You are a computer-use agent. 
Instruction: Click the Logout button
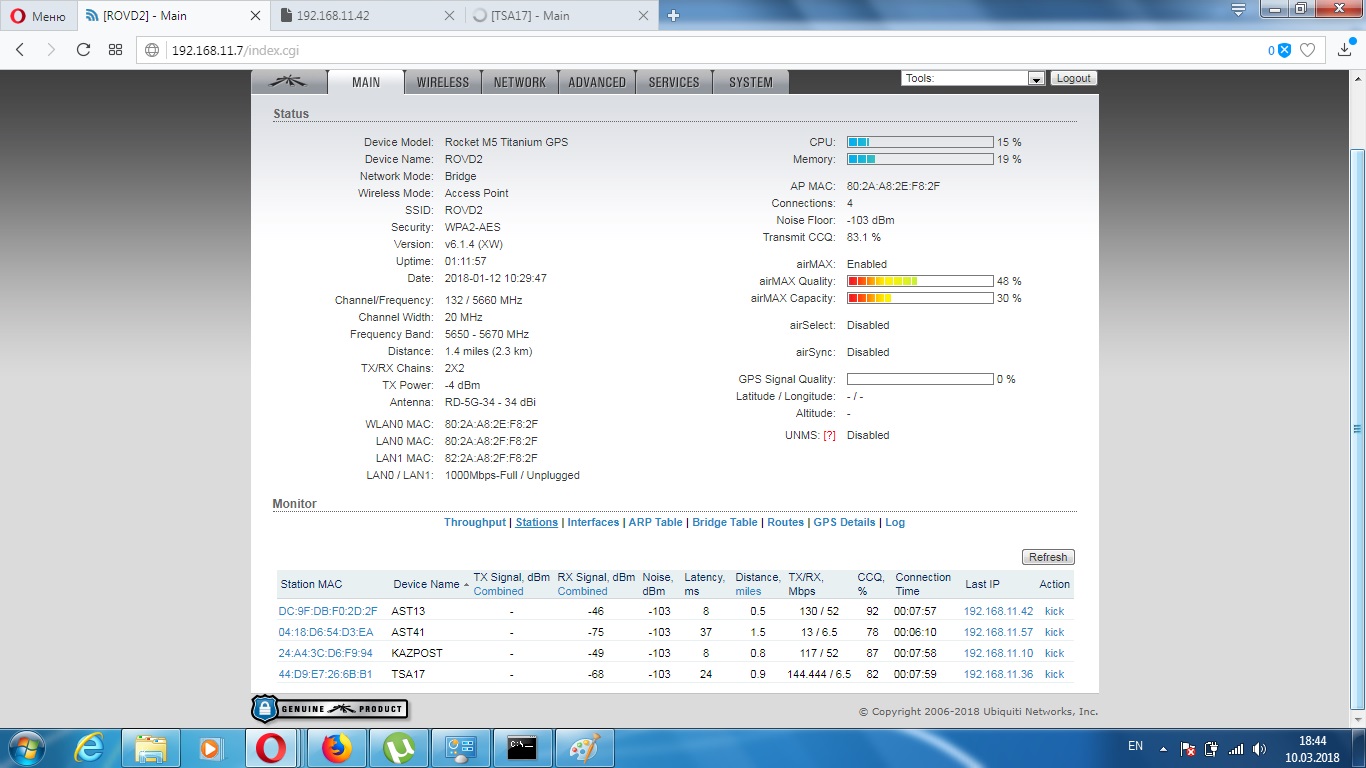point(1073,78)
